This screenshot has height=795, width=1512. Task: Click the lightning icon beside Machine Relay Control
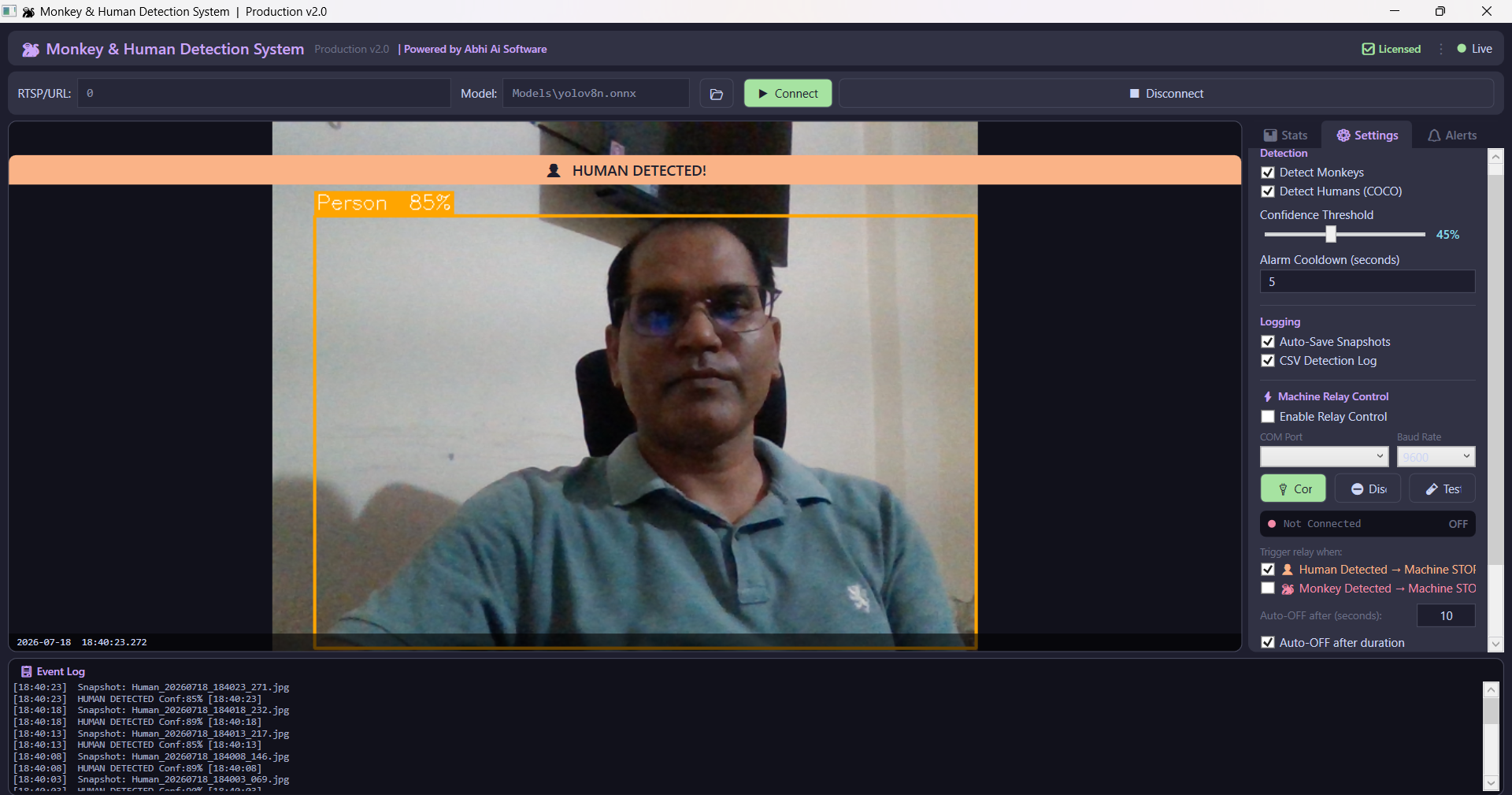[x=1267, y=396]
